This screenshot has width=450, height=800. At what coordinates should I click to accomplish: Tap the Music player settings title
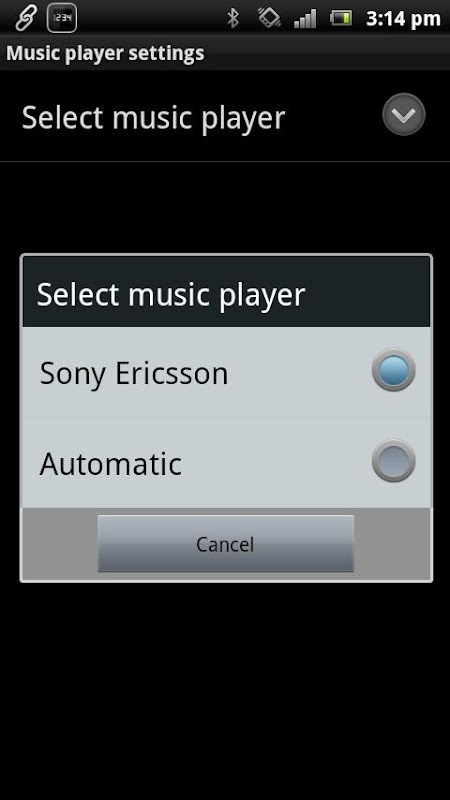pyautogui.click(x=106, y=53)
